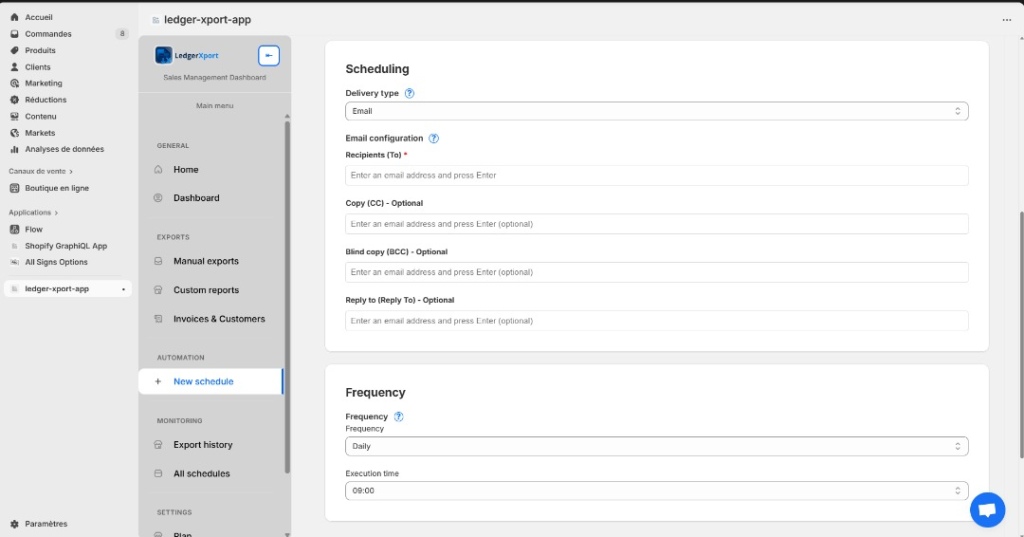Click the Recipients (To) email field
The width and height of the screenshot is (1024, 537).
click(656, 175)
